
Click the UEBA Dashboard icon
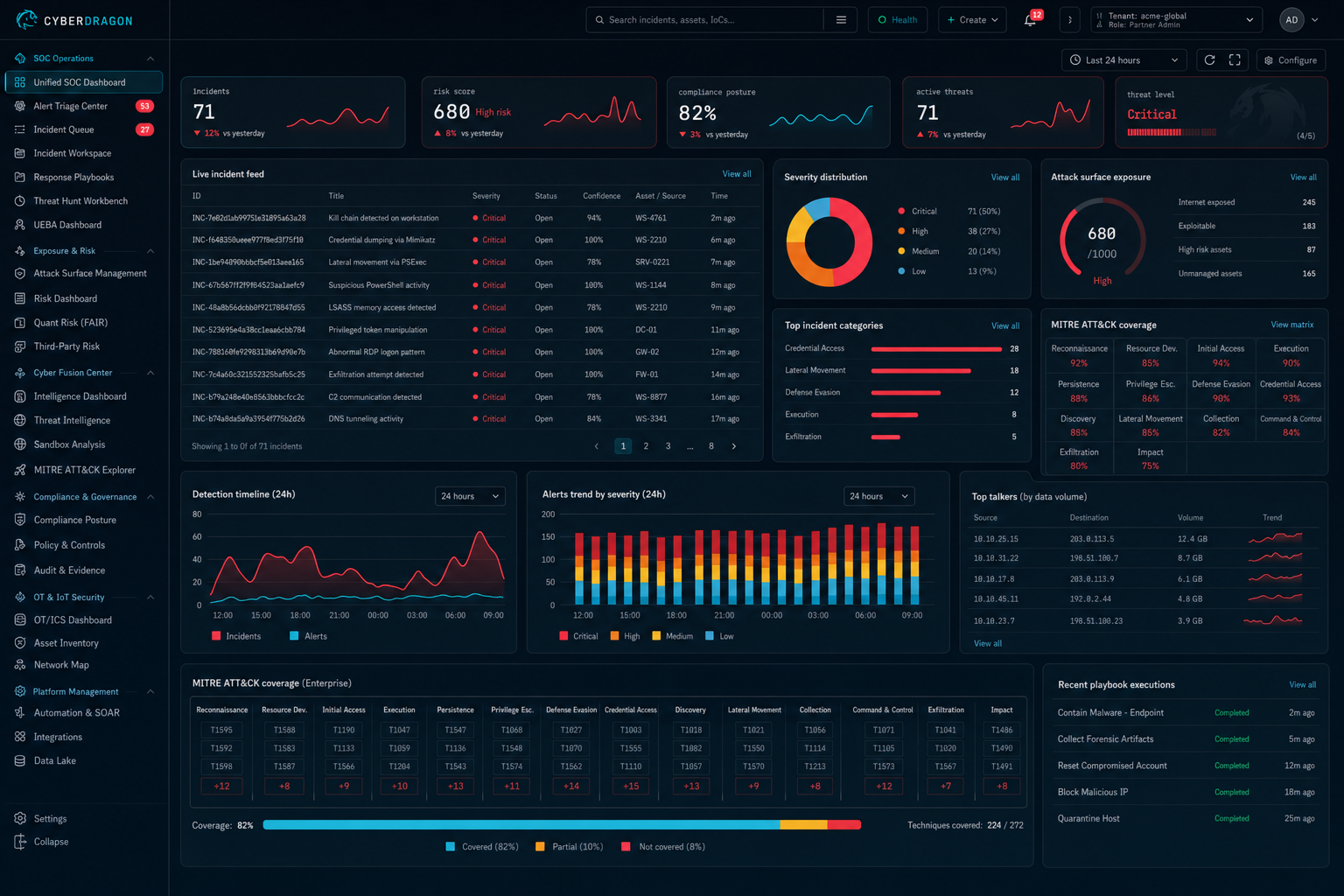20,225
